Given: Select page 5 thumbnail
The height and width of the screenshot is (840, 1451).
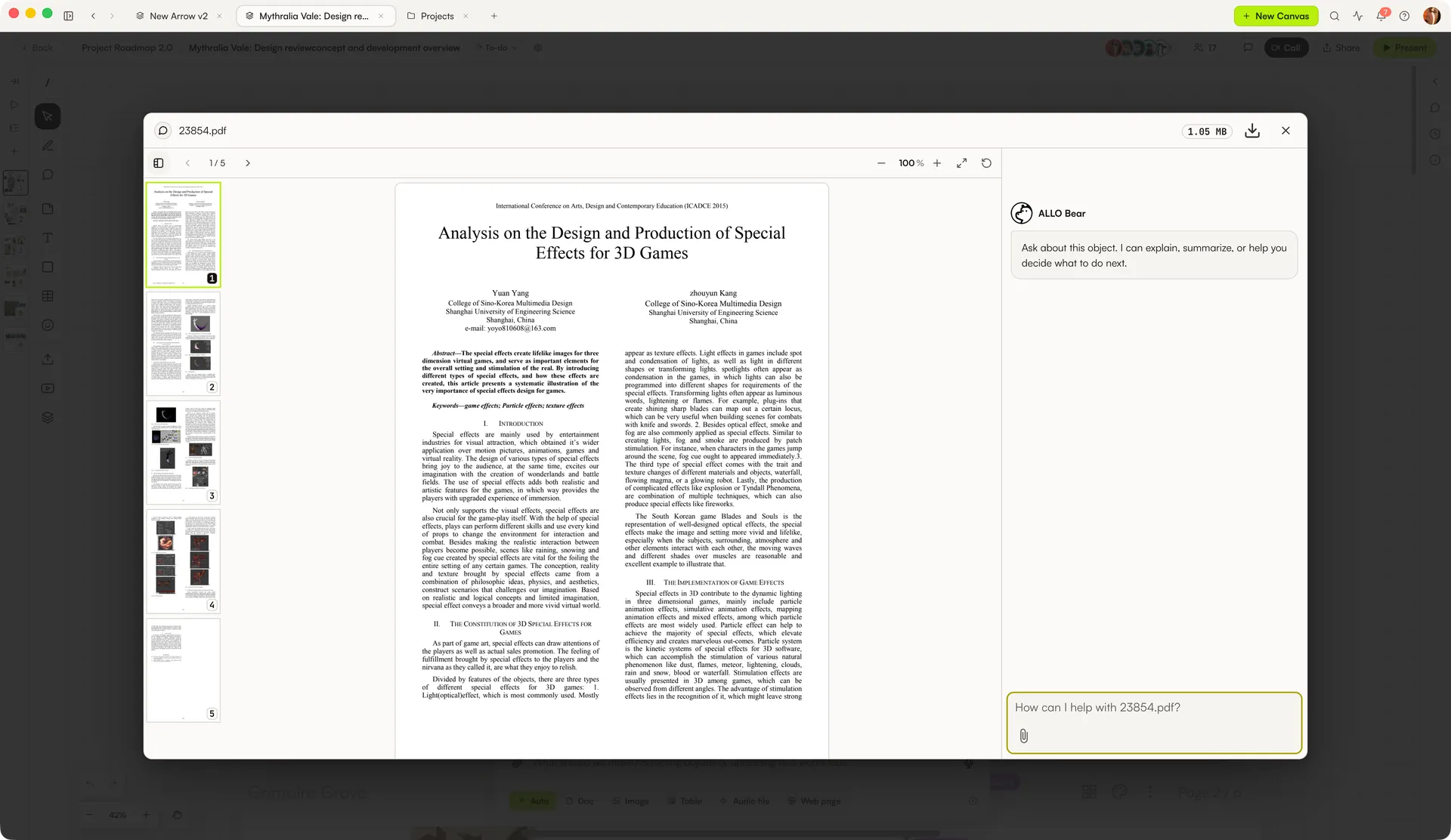Looking at the screenshot, I should (183, 671).
